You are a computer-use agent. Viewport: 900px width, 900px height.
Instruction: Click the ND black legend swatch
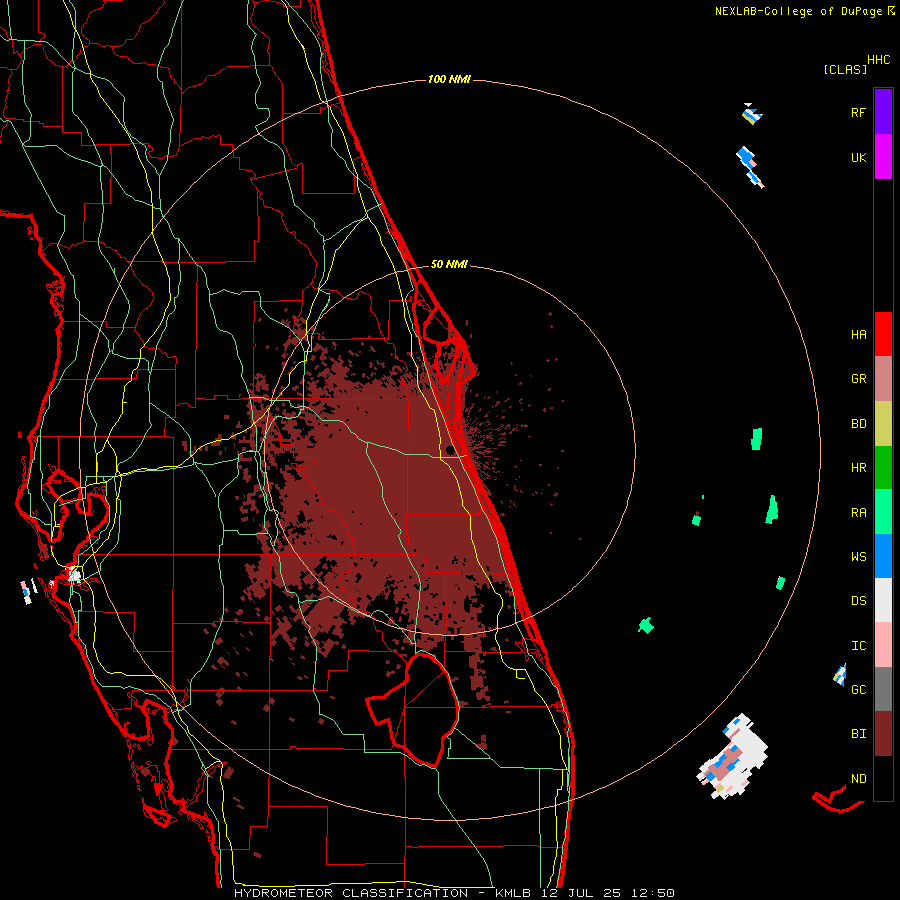click(883, 778)
